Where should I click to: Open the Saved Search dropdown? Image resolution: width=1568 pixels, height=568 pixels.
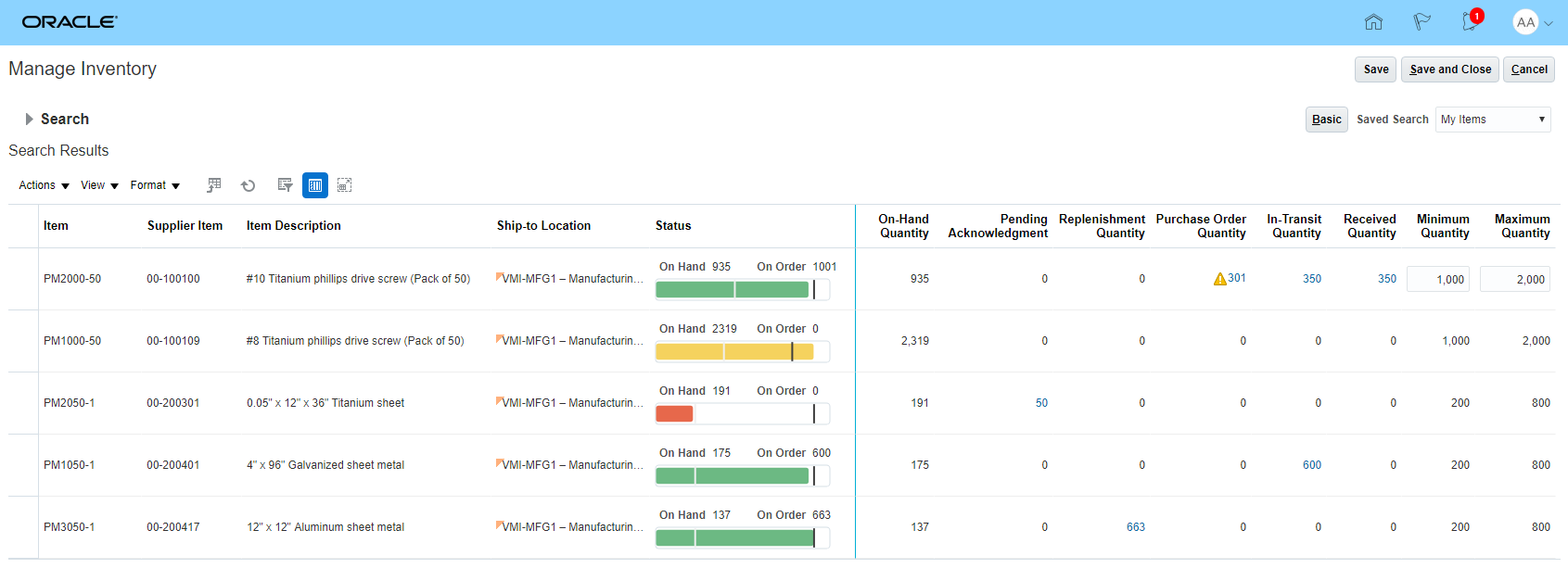click(x=1492, y=120)
